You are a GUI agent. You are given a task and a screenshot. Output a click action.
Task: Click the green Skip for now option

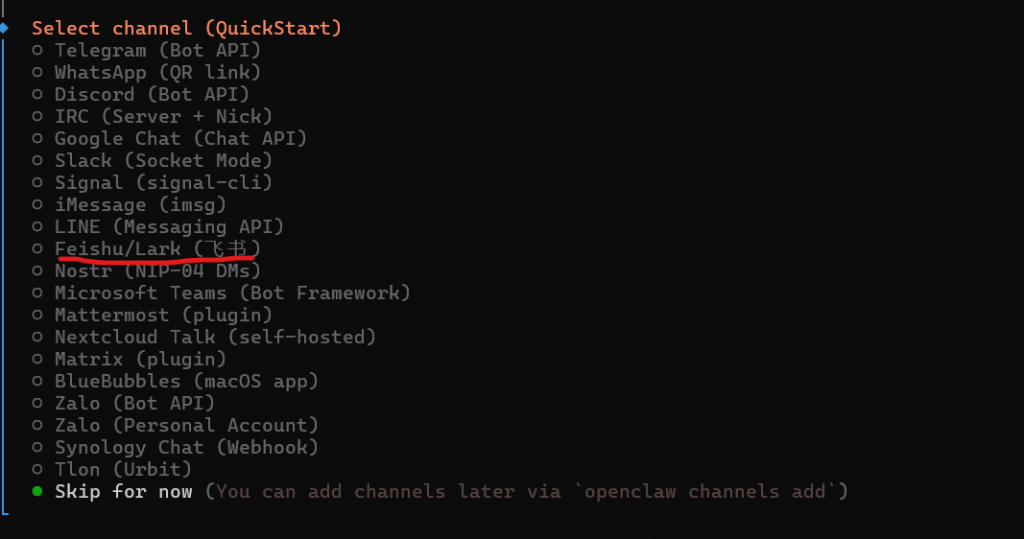click(x=123, y=491)
